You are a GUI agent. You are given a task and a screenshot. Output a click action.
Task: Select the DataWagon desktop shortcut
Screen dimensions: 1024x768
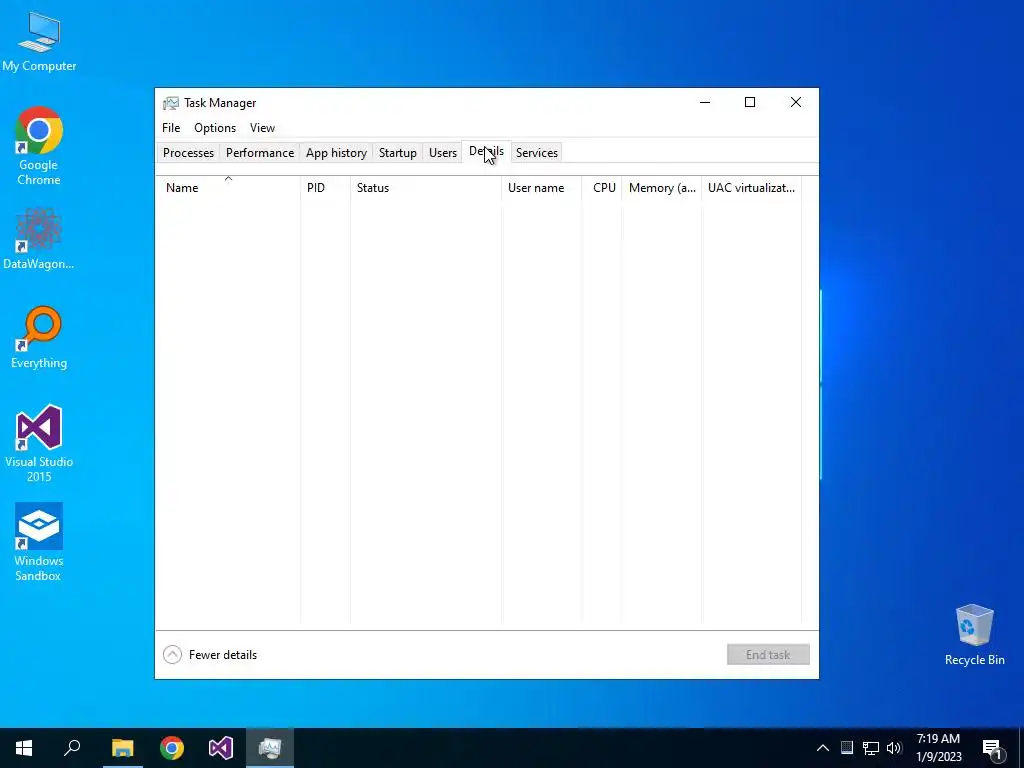[39, 238]
